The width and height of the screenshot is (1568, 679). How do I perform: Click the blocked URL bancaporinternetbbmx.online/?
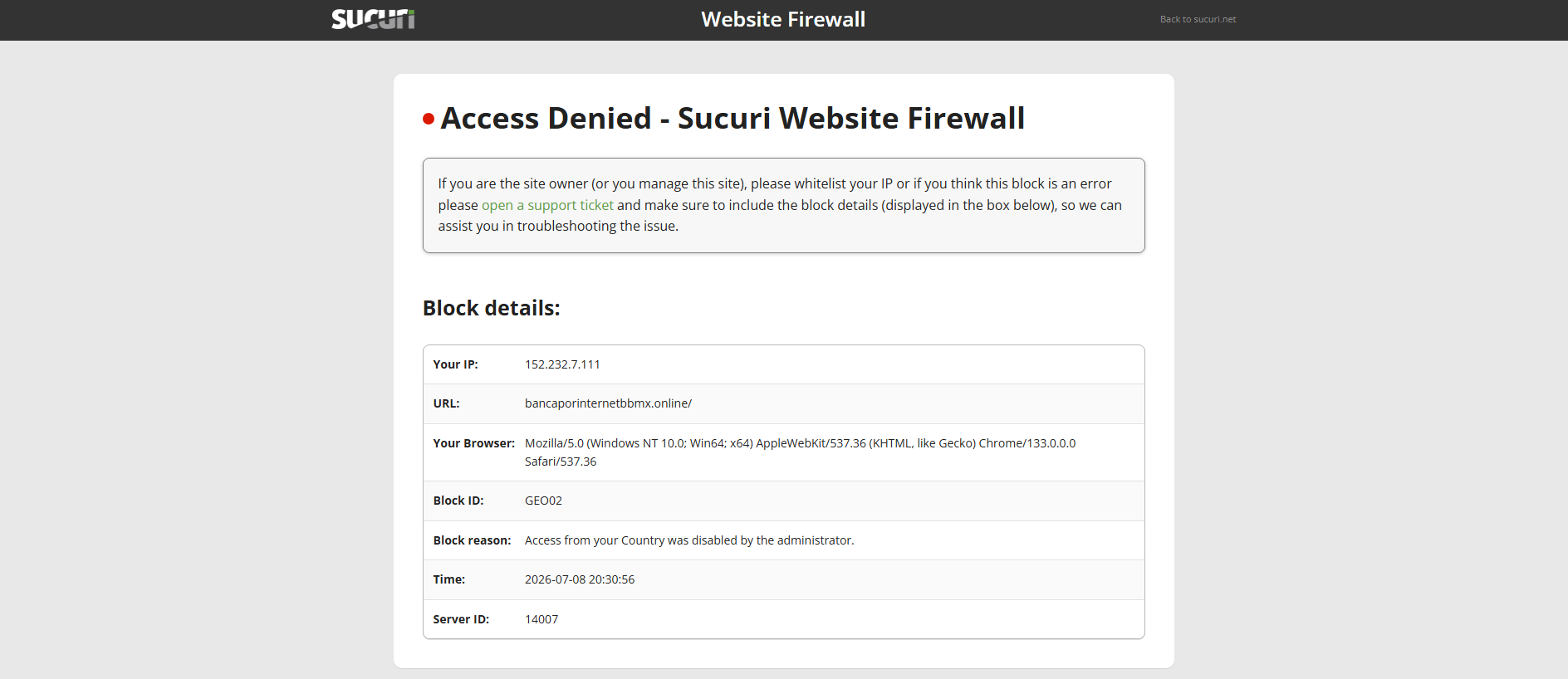click(x=608, y=403)
